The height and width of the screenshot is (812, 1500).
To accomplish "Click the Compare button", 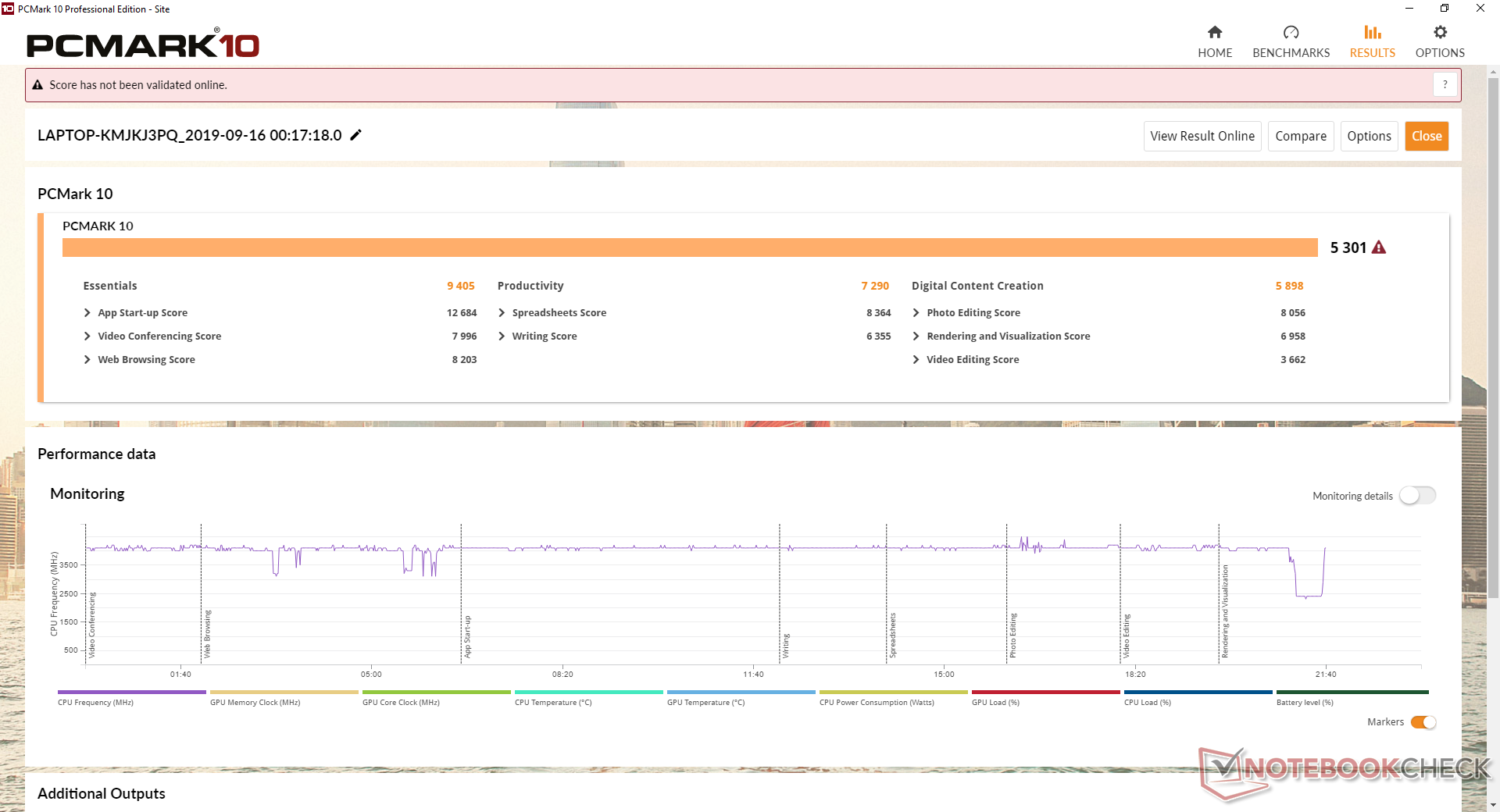I will (x=1301, y=136).
